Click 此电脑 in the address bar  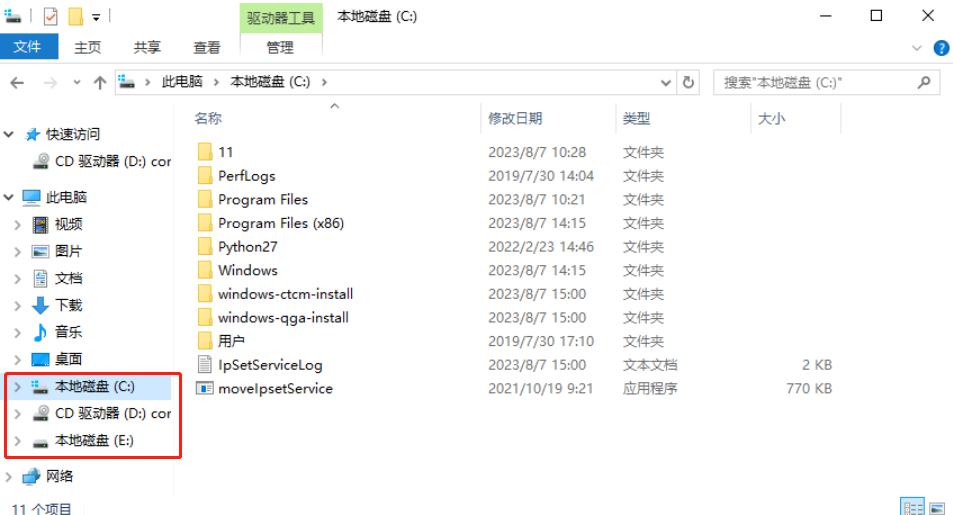pos(182,81)
